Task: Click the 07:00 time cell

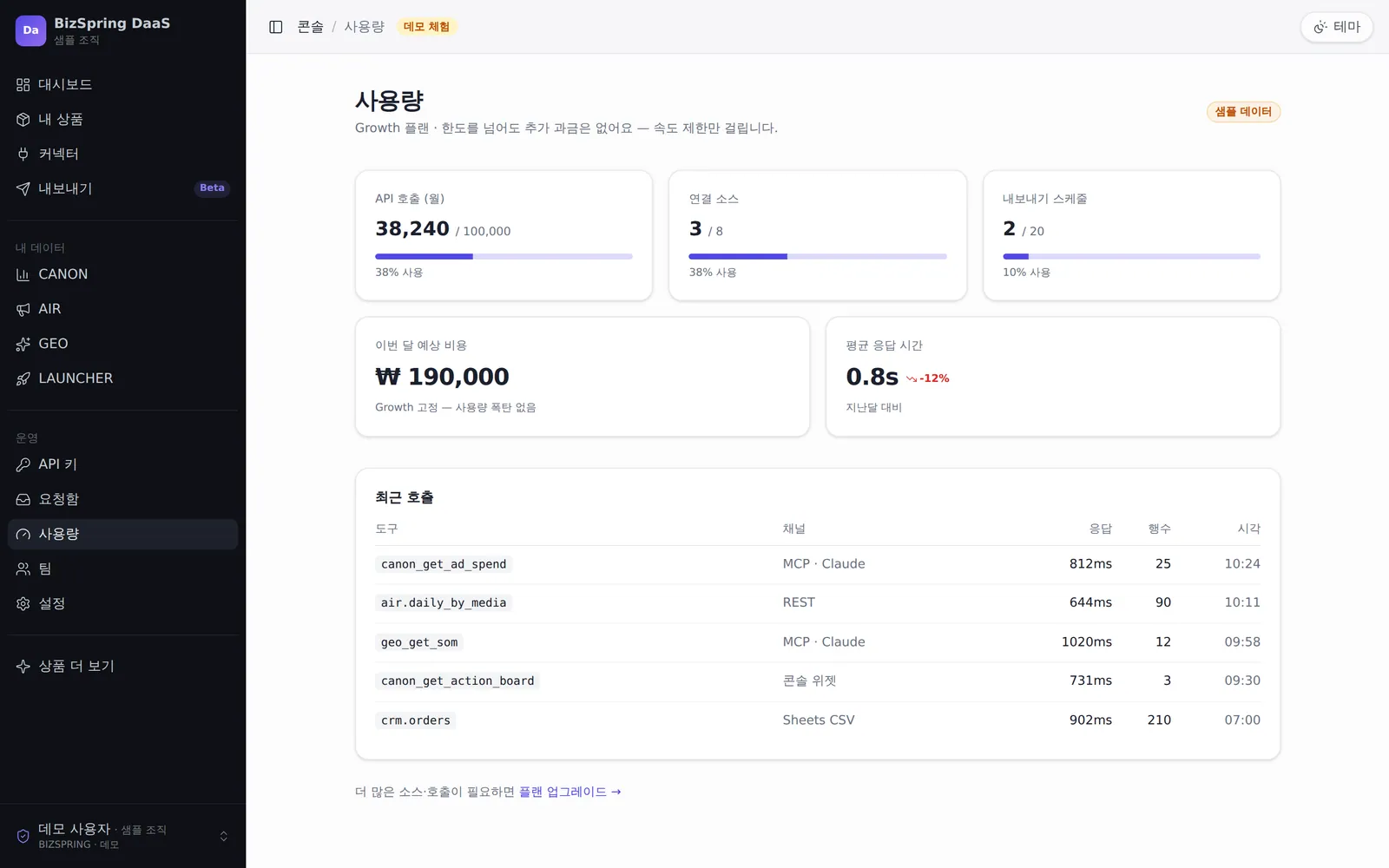Action: click(1242, 720)
